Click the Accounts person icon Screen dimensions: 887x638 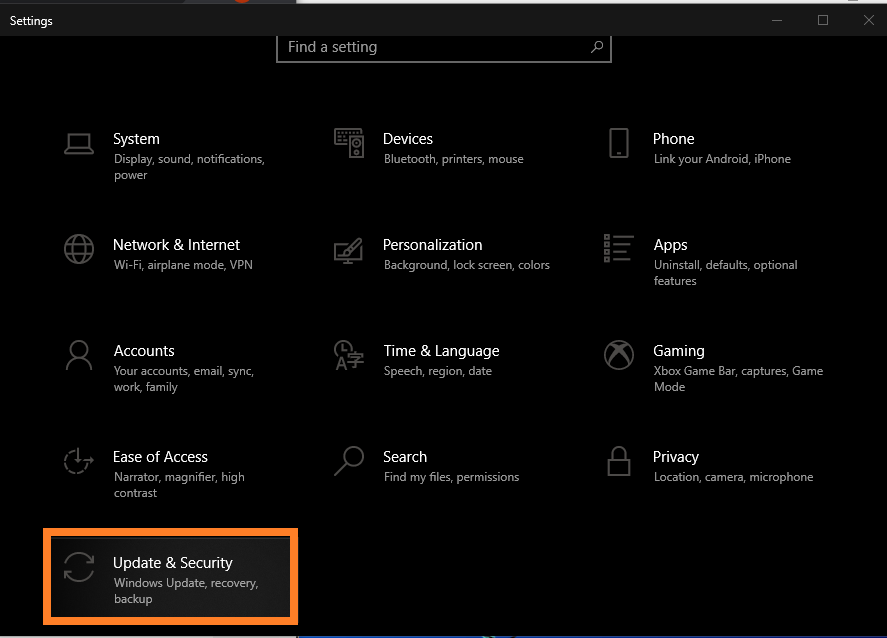79,355
